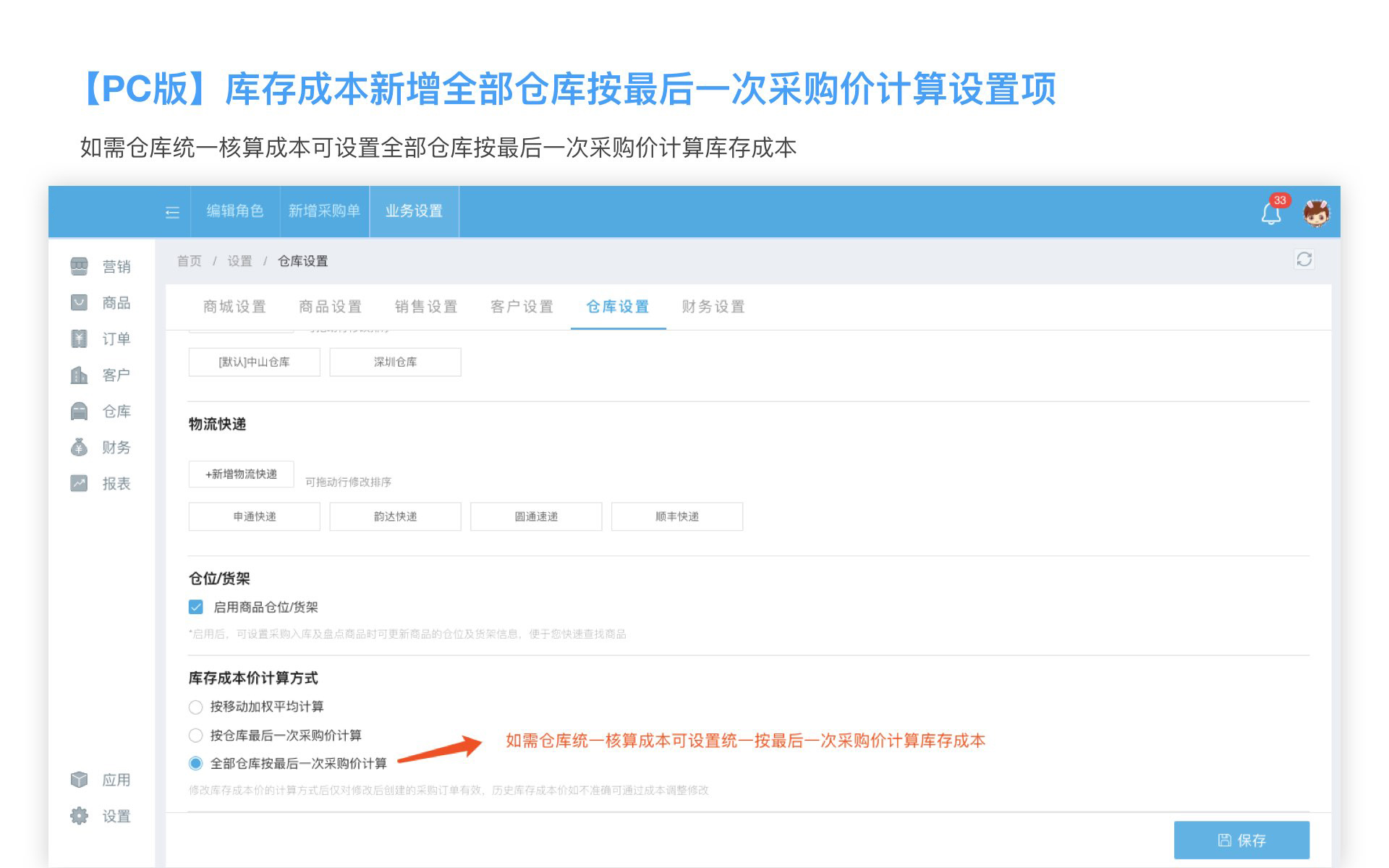Click the user avatar icon
The image size is (1389, 868).
click(x=1316, y=213)
